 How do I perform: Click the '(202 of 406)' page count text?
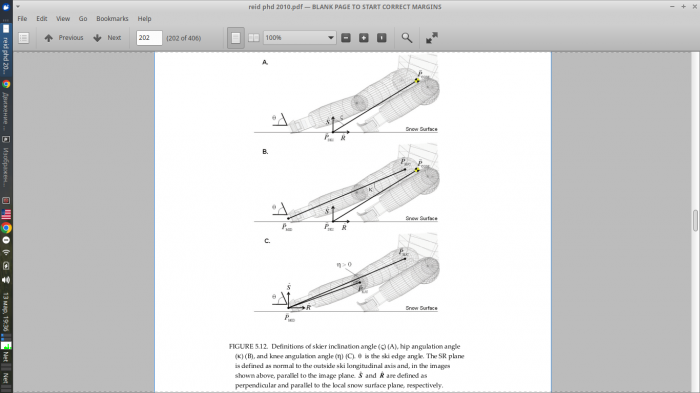pyautogui.click(x=183, y=38)
